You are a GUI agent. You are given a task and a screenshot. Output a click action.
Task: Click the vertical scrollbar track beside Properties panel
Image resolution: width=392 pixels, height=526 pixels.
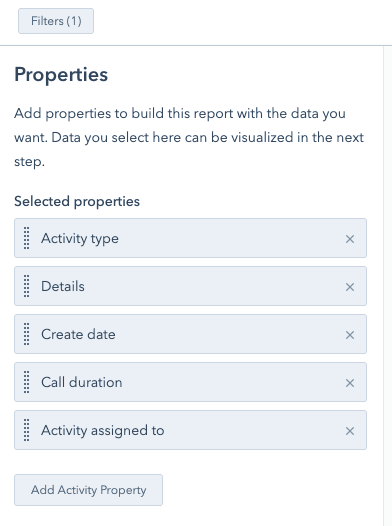click(388, 286)
